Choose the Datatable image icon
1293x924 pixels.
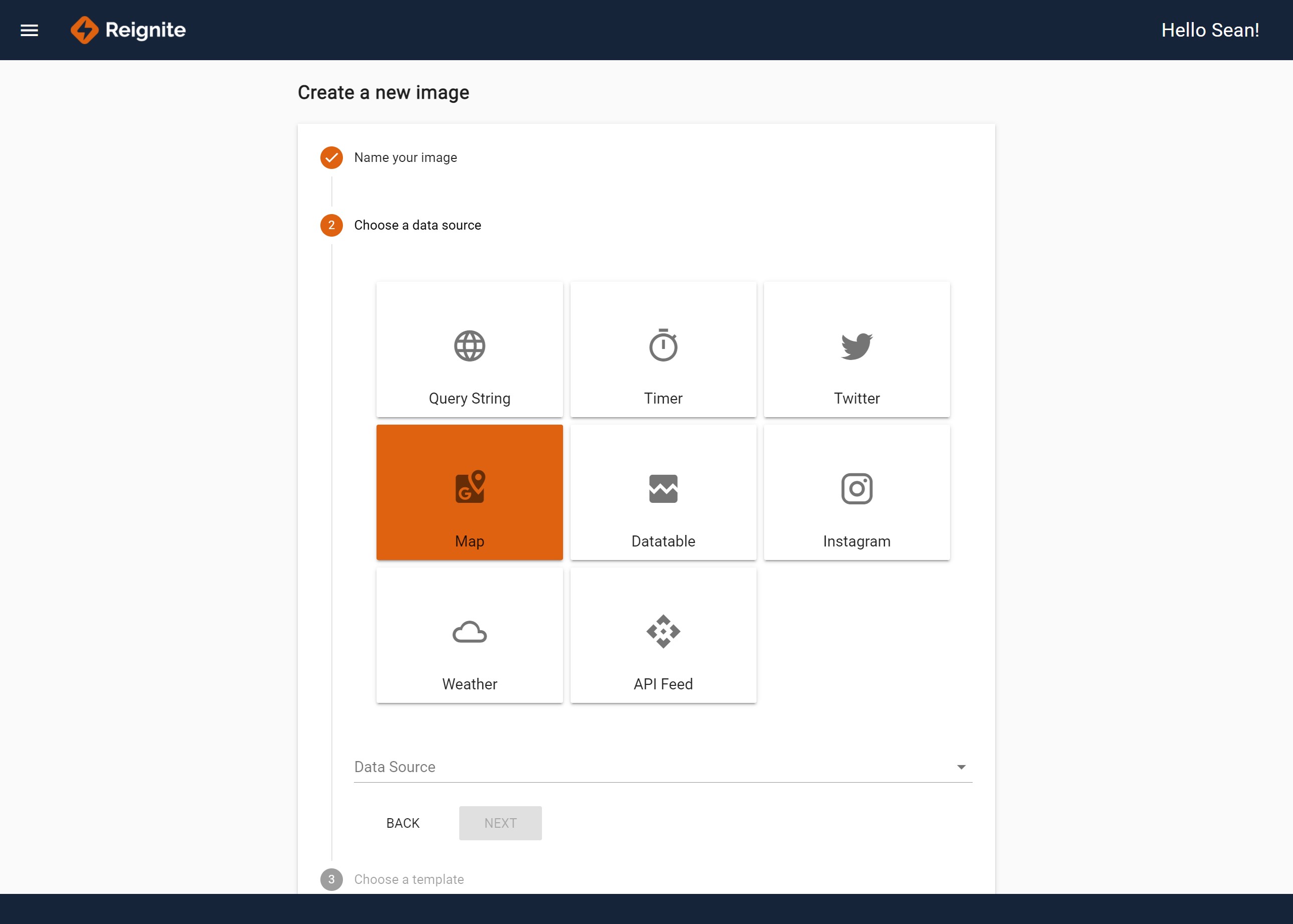(663, 489)
